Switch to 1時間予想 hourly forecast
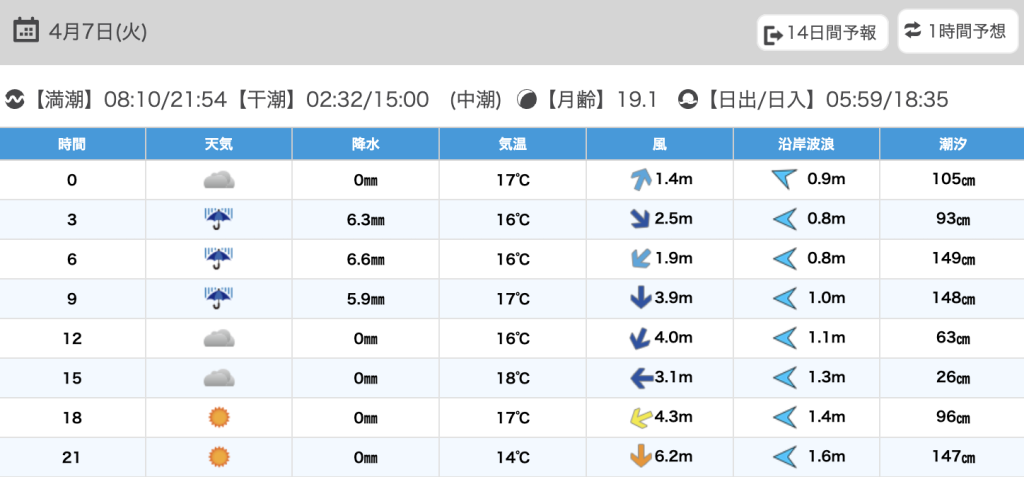 coord(954,31)
